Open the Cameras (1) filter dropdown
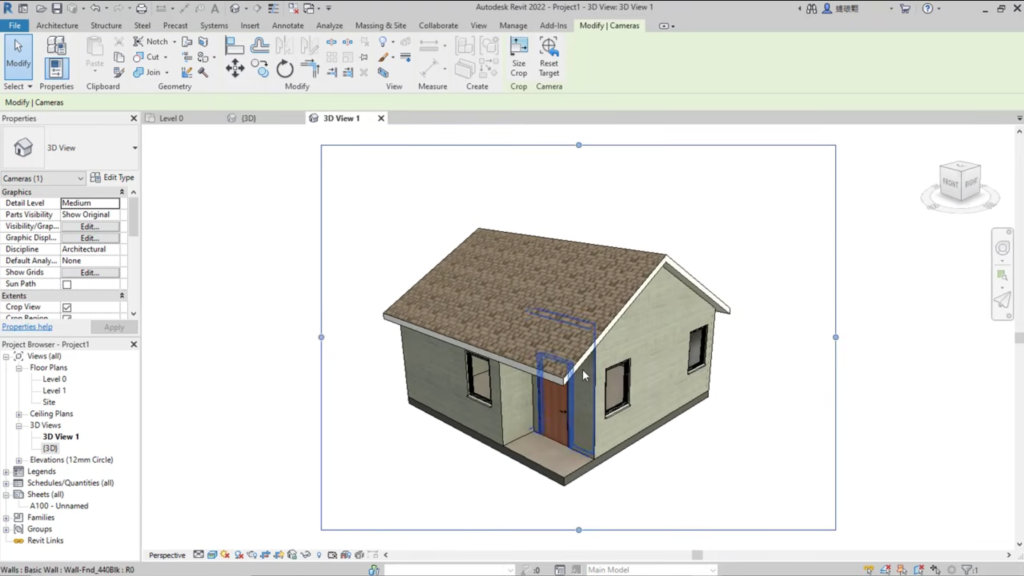1024x576 pixels. (43, 178)
